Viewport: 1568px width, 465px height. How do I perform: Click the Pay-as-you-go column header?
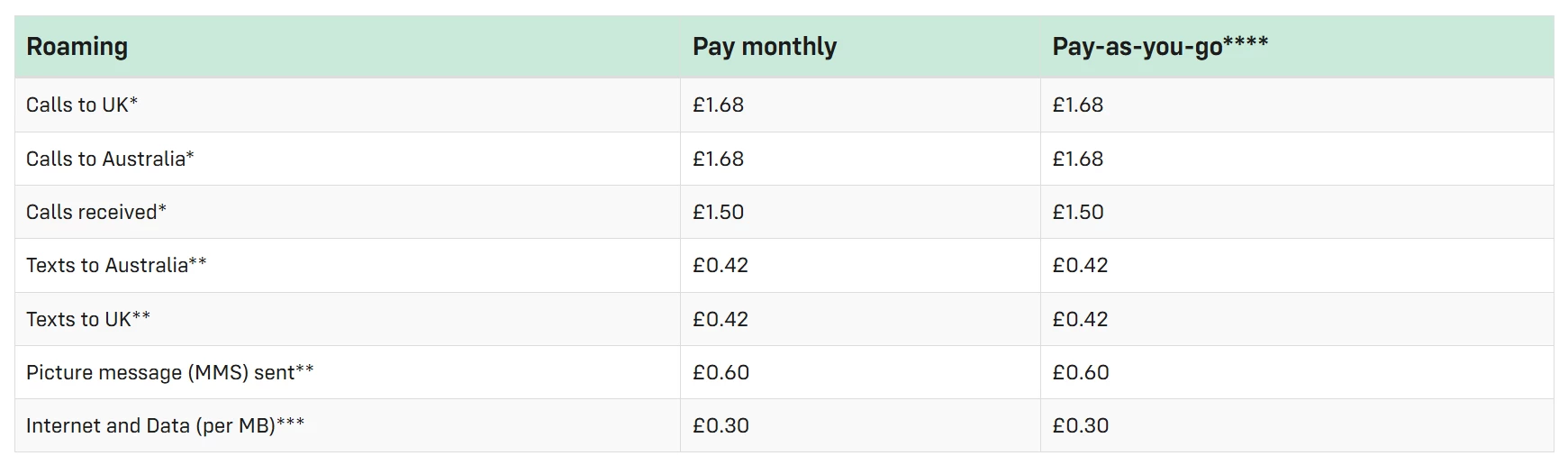pyautogui.click(x=1159, y=47)
